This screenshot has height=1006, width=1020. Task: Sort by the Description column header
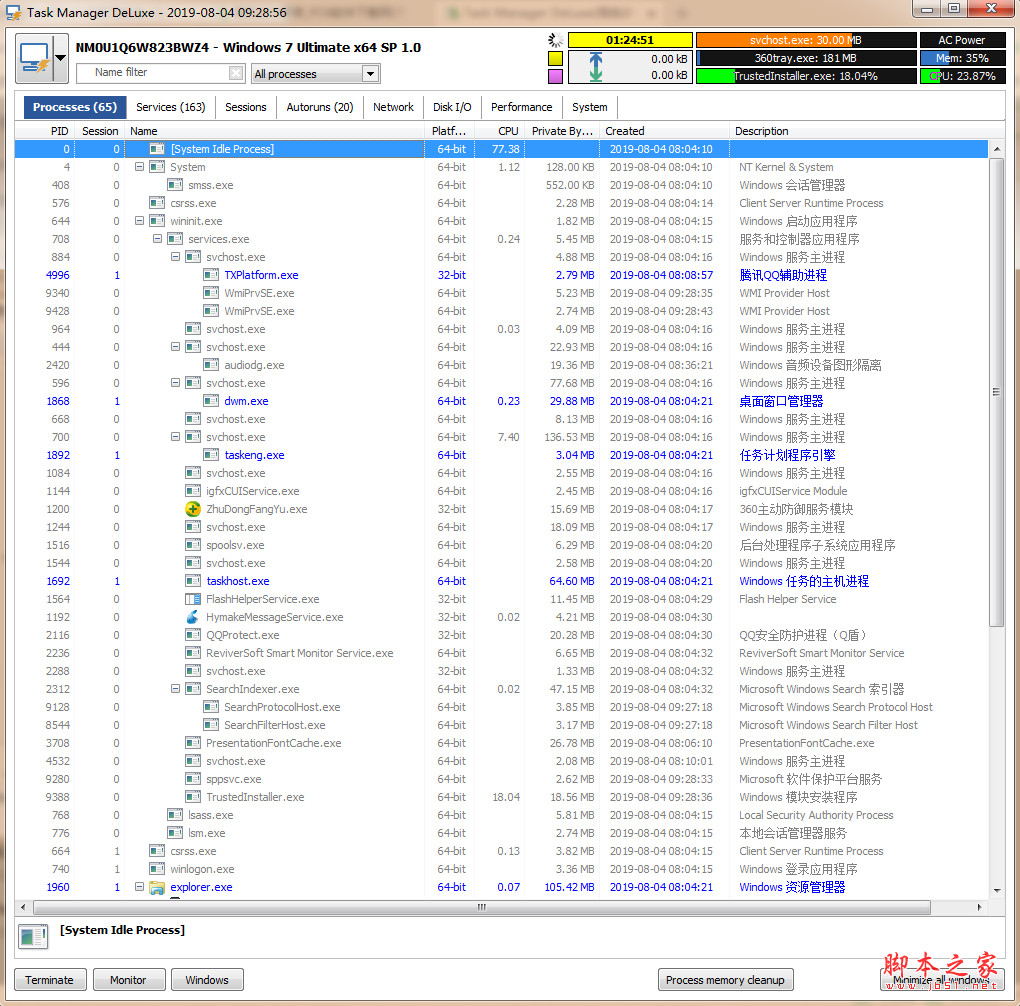tap(859, 131)
